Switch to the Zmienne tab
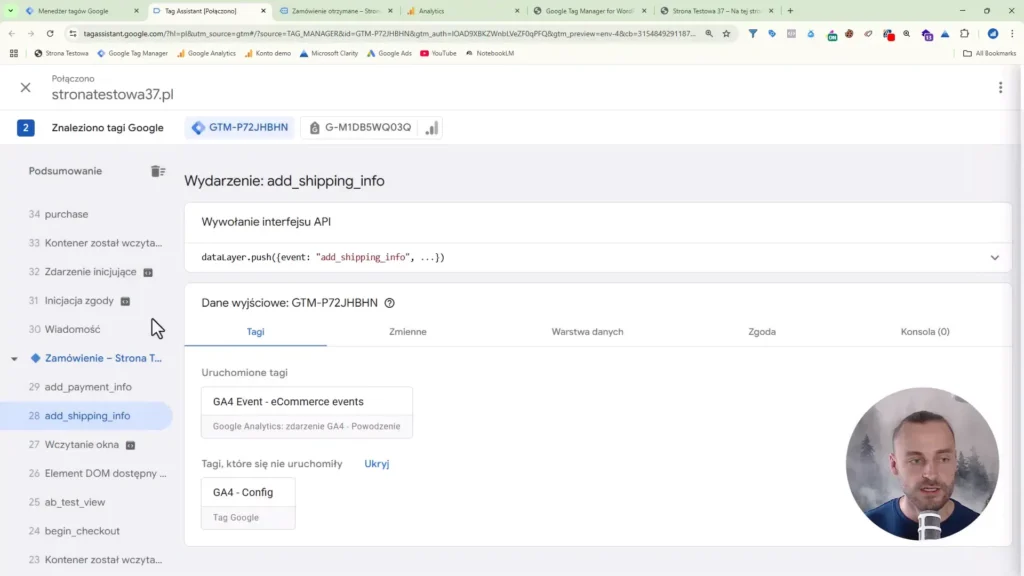1024x576 pixels. (408, 332)
